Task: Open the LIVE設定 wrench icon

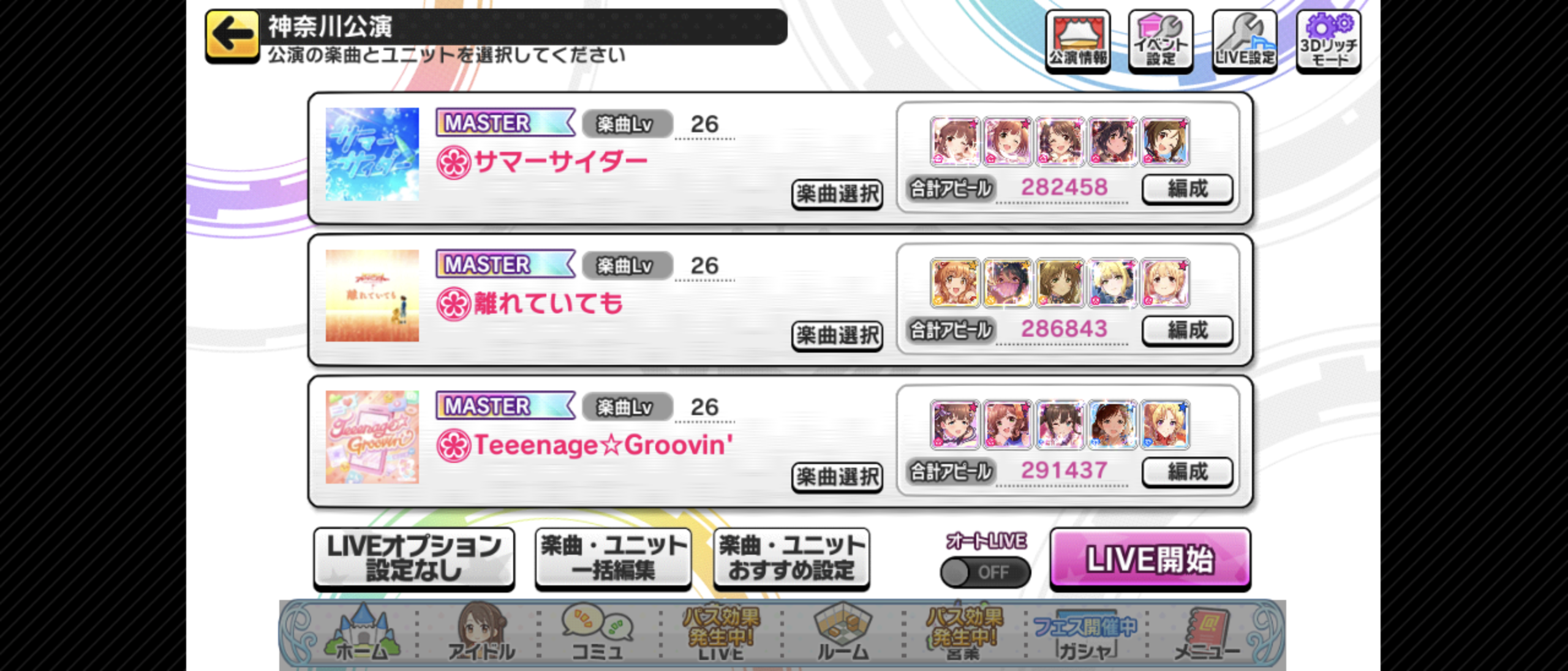Action: coord(1245,41)
